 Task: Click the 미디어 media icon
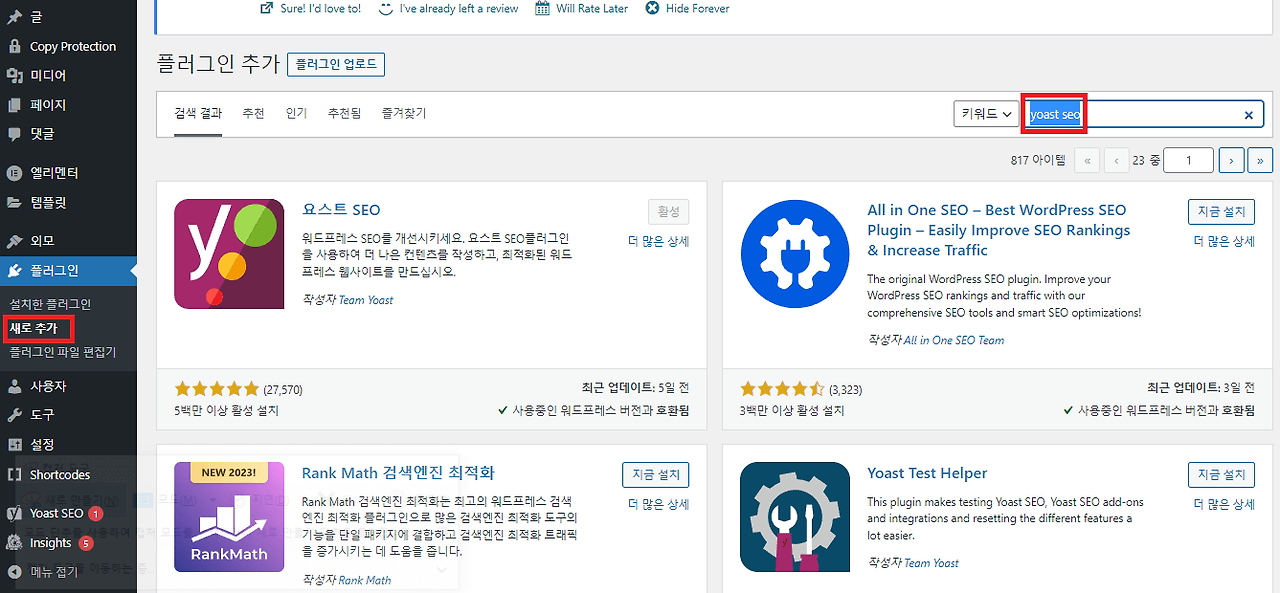[x=14, y=75]
